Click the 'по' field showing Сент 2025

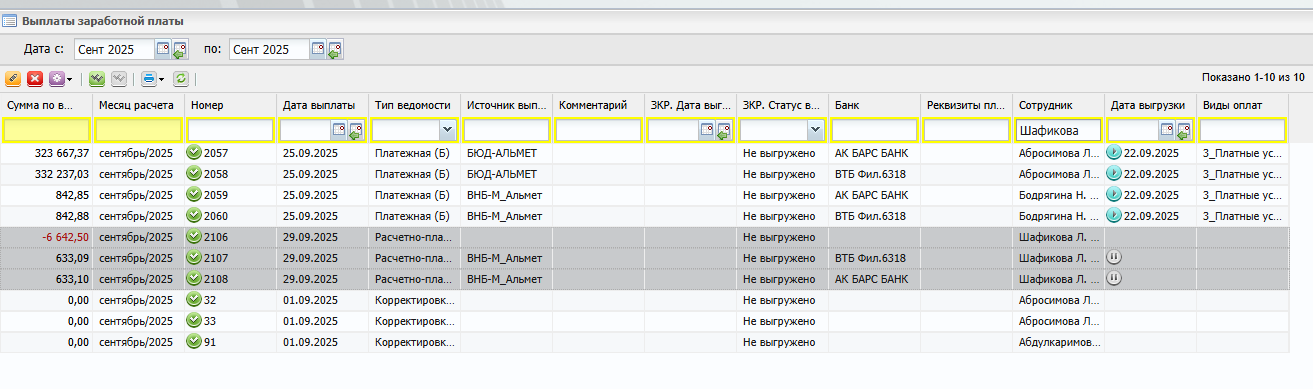[x=268, y=49]
